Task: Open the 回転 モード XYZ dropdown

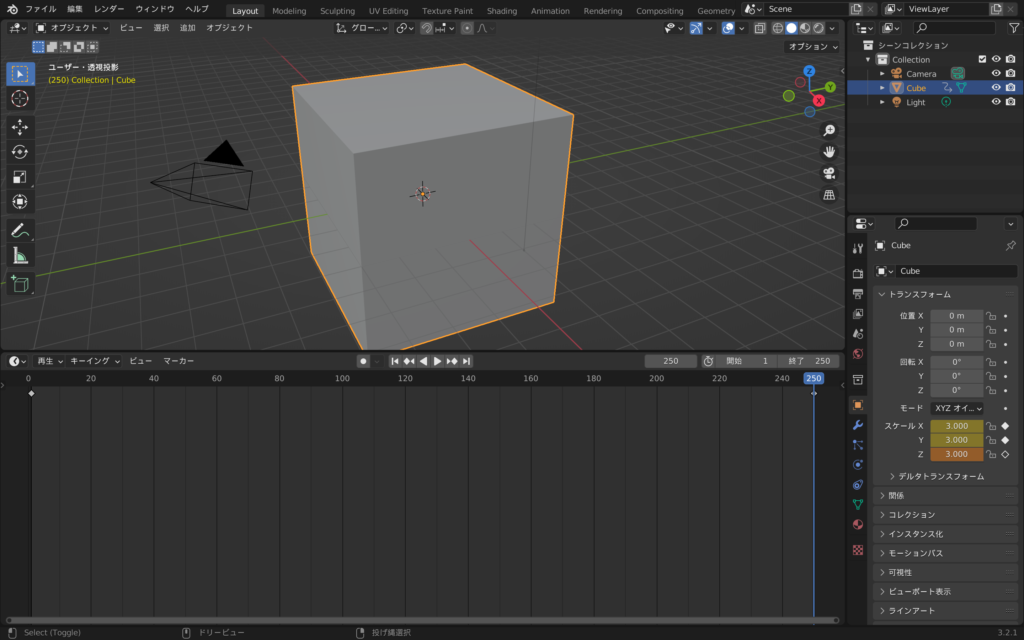Action: tap(957, 408)
